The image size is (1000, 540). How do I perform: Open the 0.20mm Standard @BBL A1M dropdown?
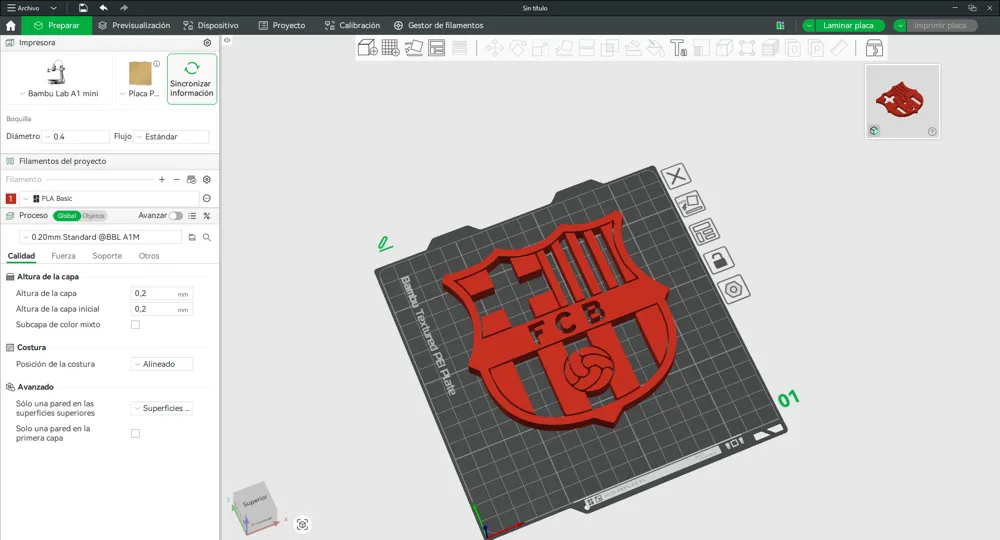click(x=100, y=237)
